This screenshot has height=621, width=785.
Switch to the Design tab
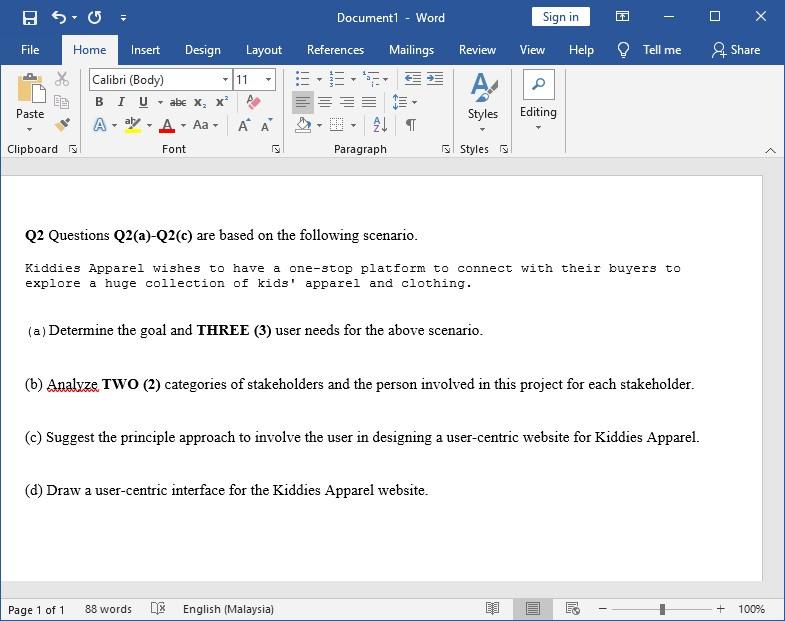[203, 50]
